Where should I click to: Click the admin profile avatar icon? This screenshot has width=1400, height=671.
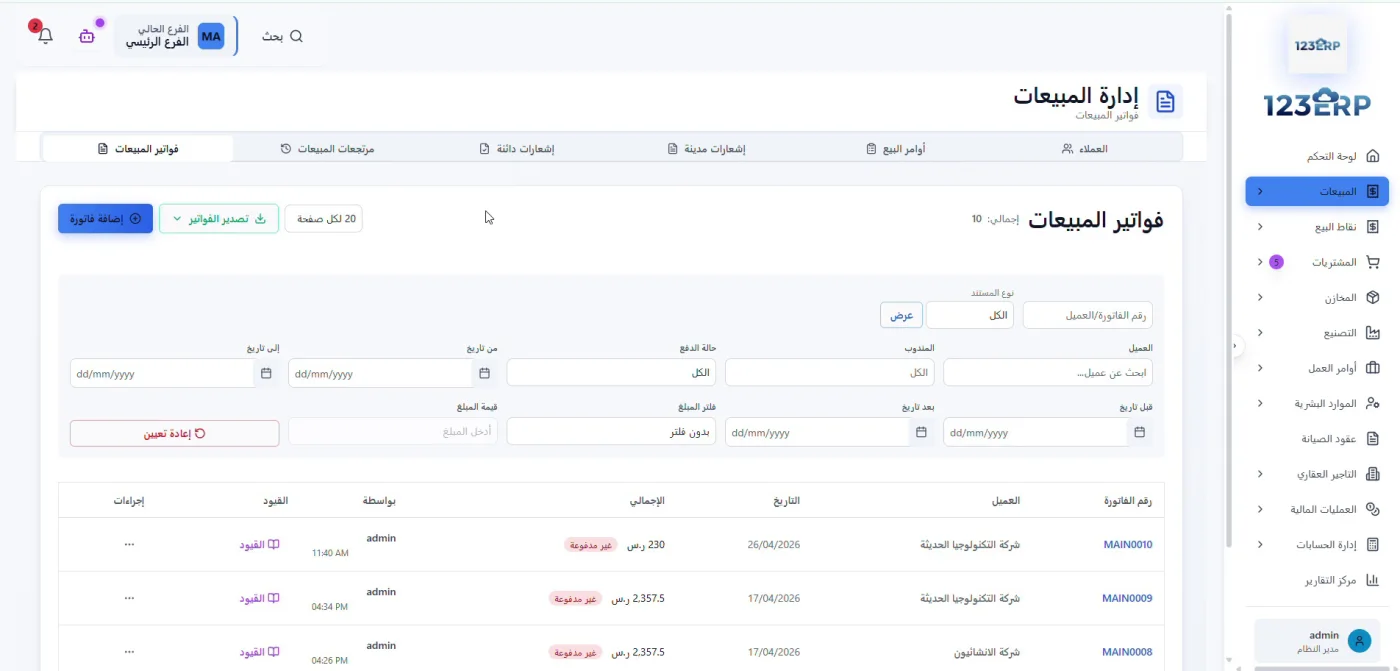(x=1359, y=641)
